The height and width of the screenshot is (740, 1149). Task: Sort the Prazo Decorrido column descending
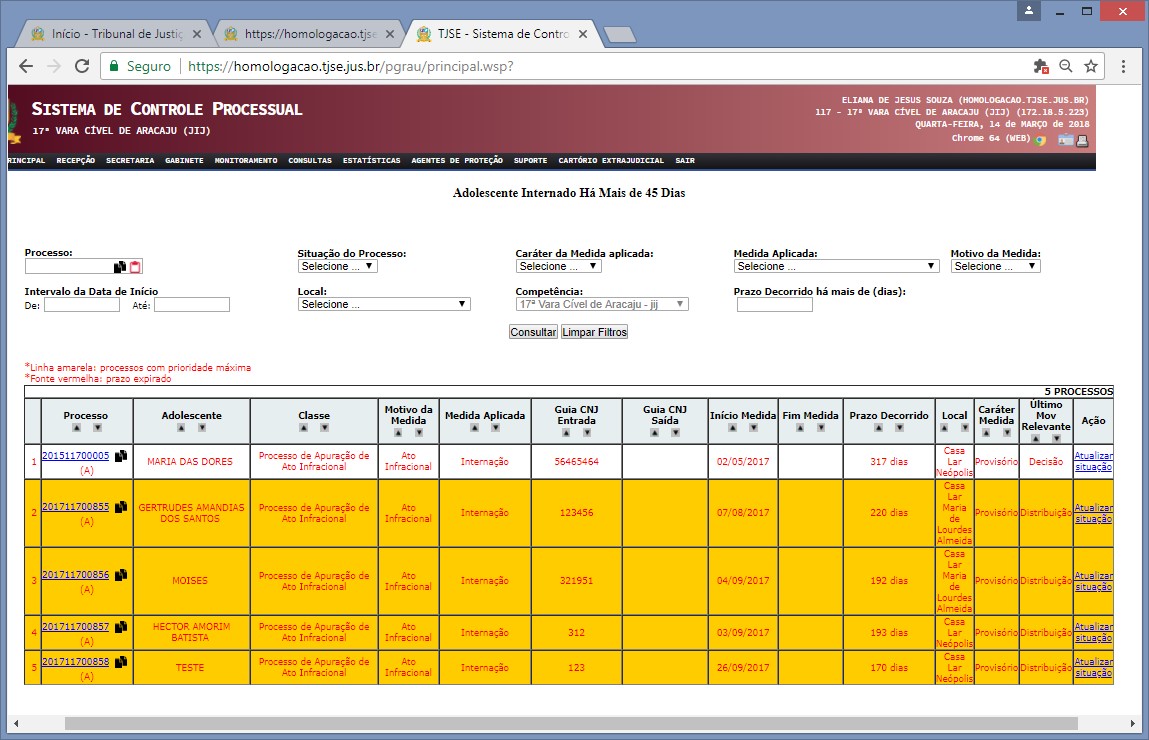(899, 428)
